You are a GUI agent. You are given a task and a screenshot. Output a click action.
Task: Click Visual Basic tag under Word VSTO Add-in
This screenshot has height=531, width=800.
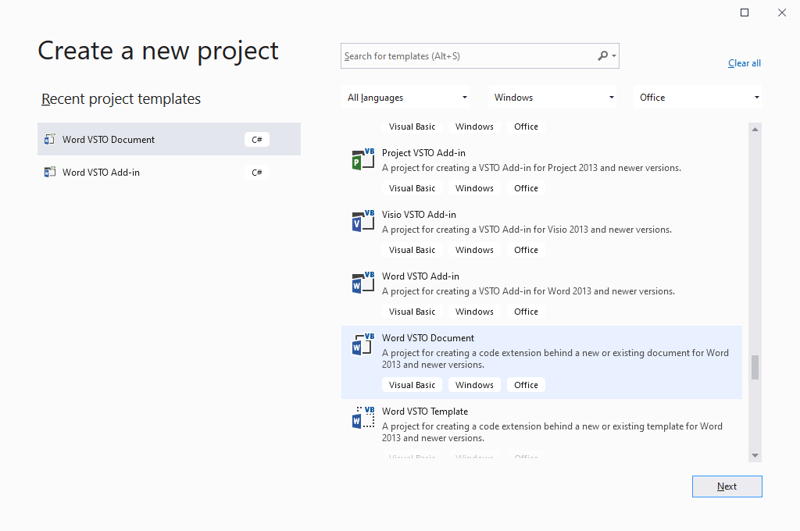(412, 312)
